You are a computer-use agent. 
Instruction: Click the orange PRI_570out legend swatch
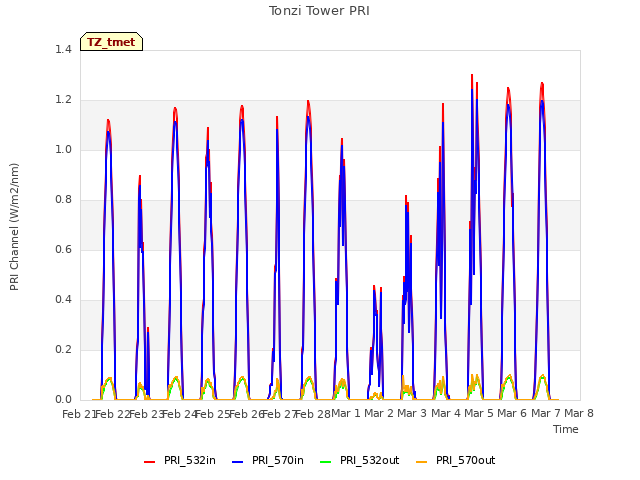coord(421,462)
